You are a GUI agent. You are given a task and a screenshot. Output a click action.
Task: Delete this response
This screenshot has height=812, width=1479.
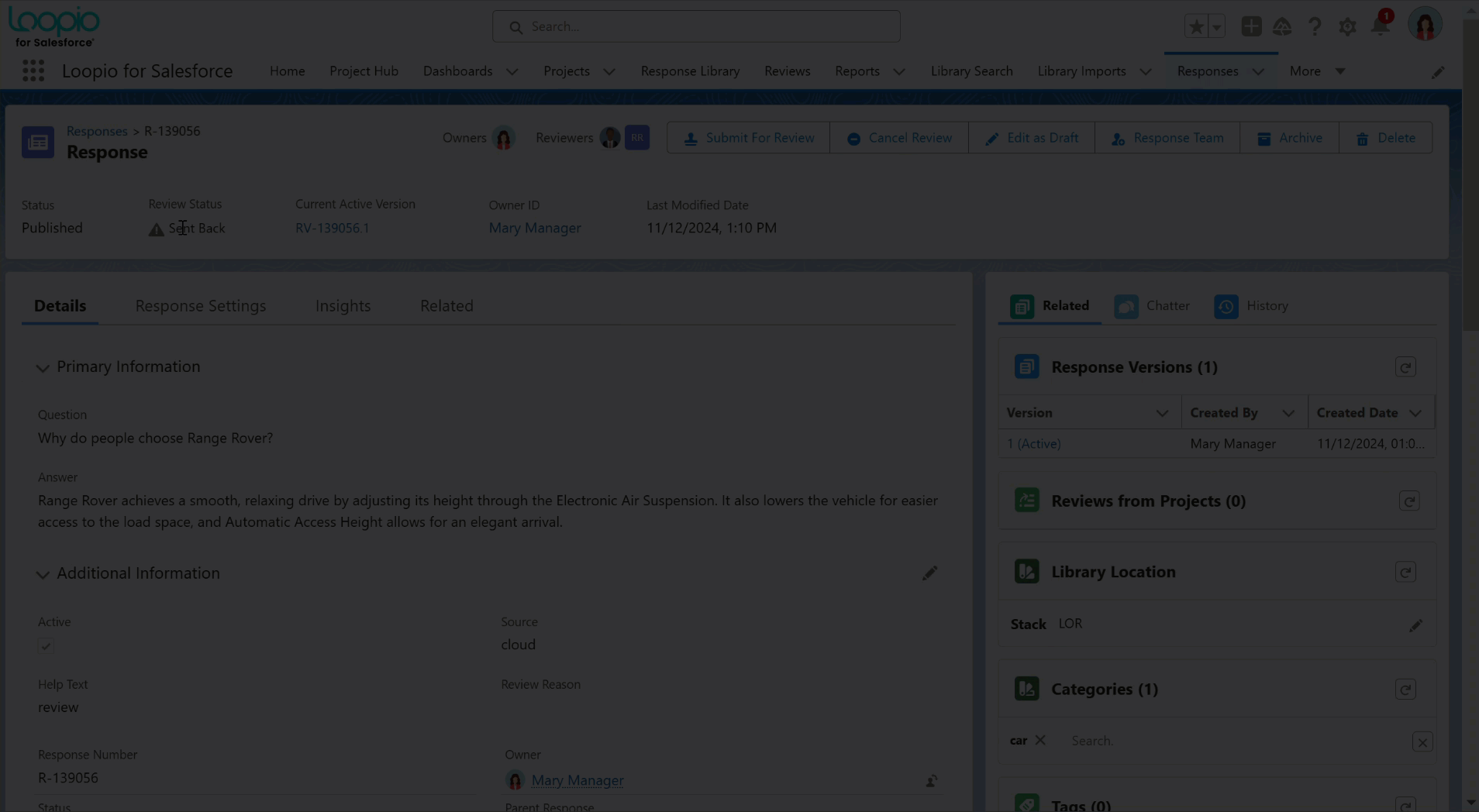(x=1385, y=138)
